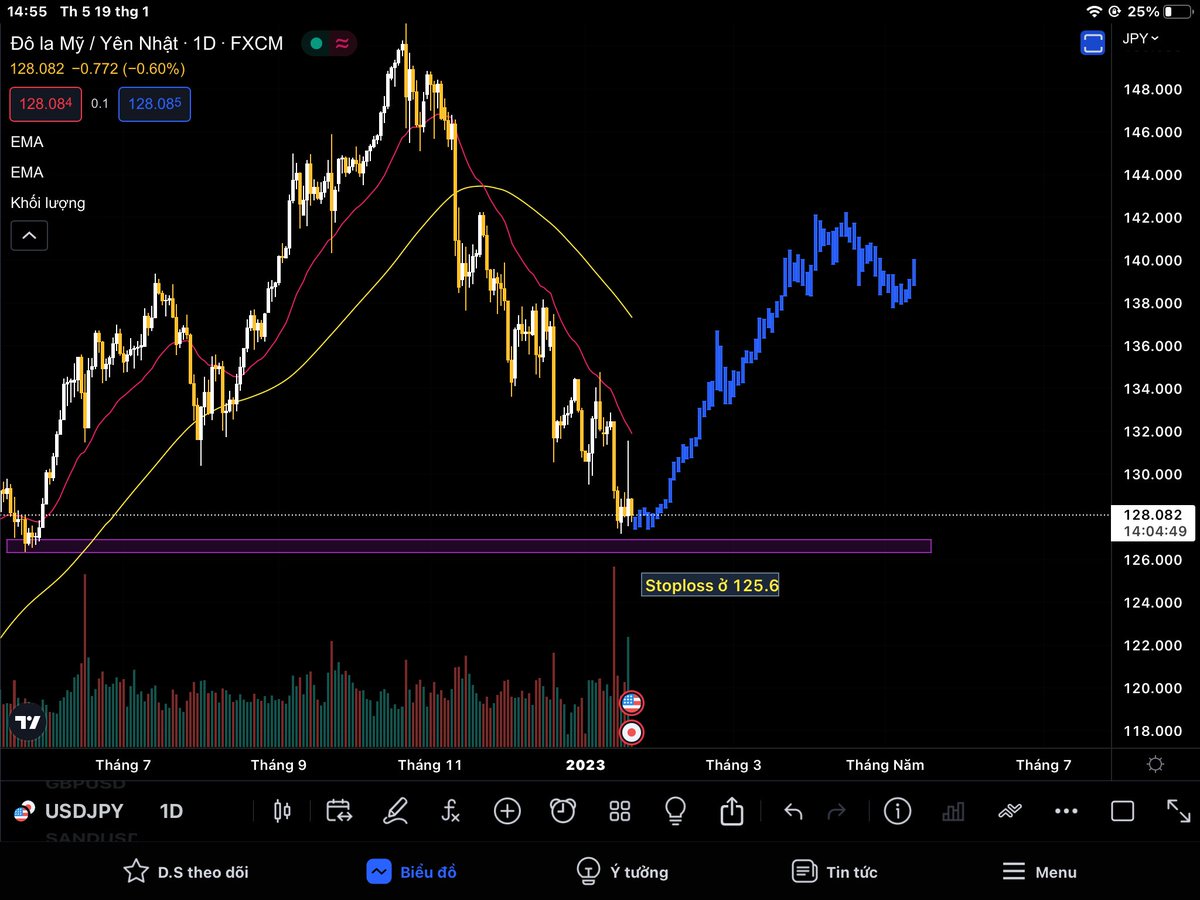This screenshot has height=900, width=1200.
Task: Tap the blue fullscreen brackets icon
Action: [1093, 43]
